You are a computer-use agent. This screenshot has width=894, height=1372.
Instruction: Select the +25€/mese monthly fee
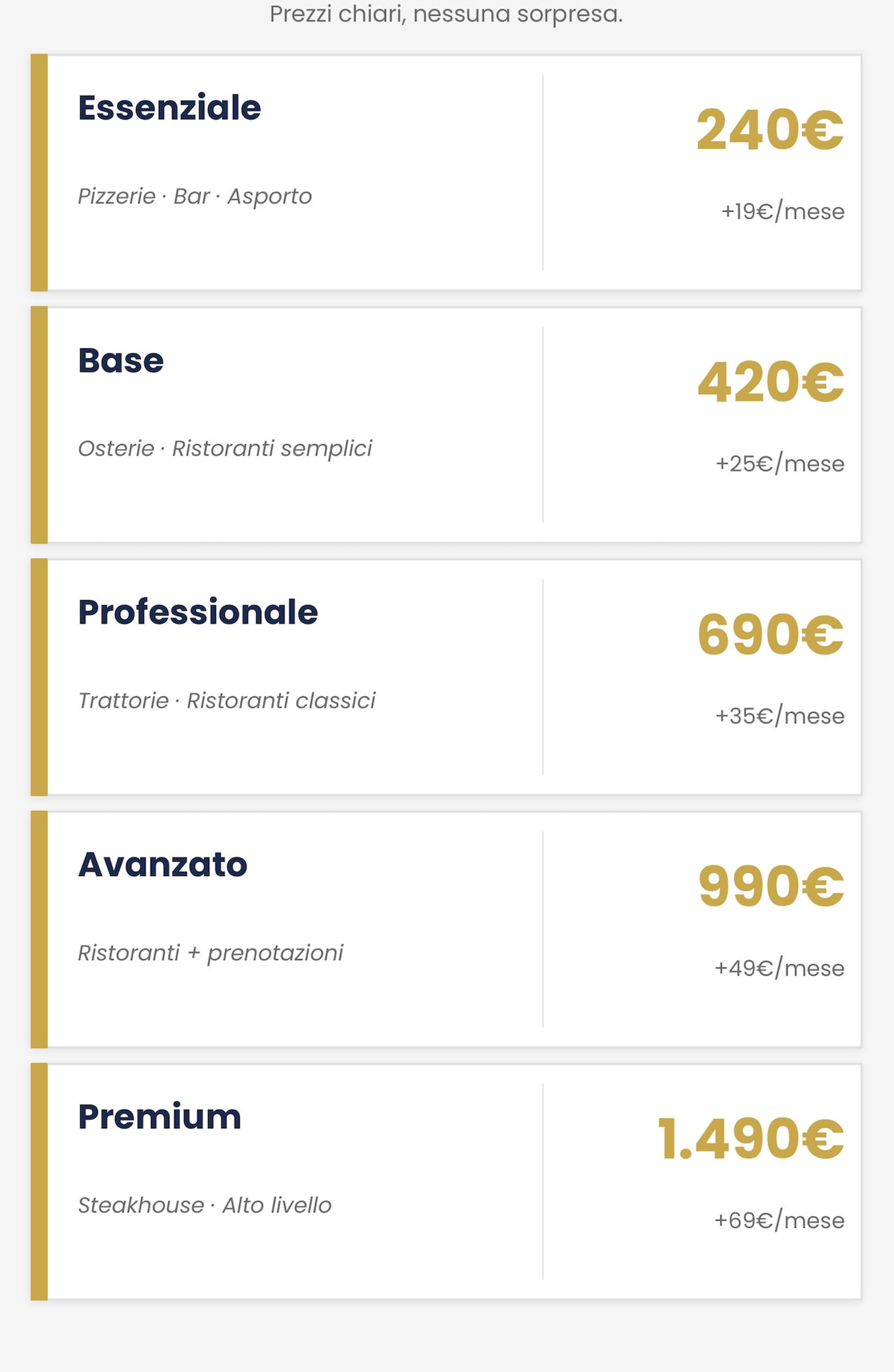click(779, 463)
